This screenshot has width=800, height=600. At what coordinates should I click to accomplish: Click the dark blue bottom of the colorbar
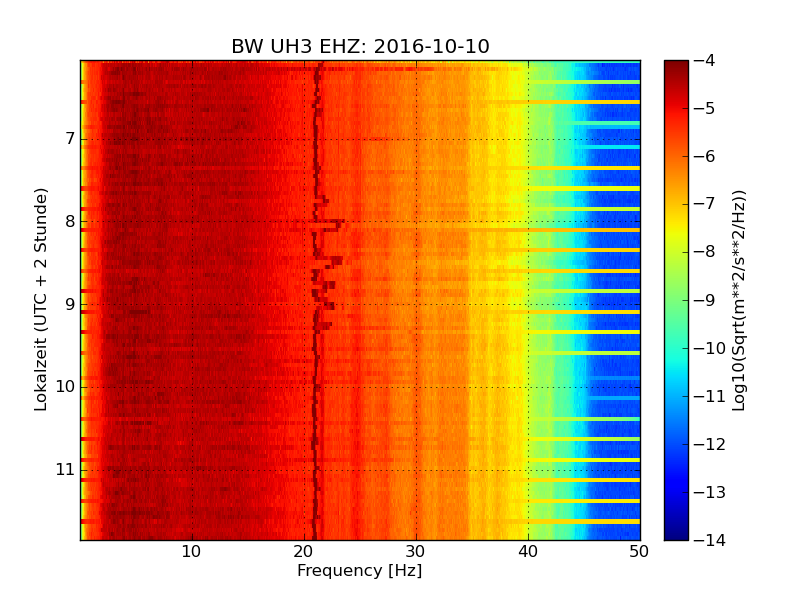click(x=676, y=533)
